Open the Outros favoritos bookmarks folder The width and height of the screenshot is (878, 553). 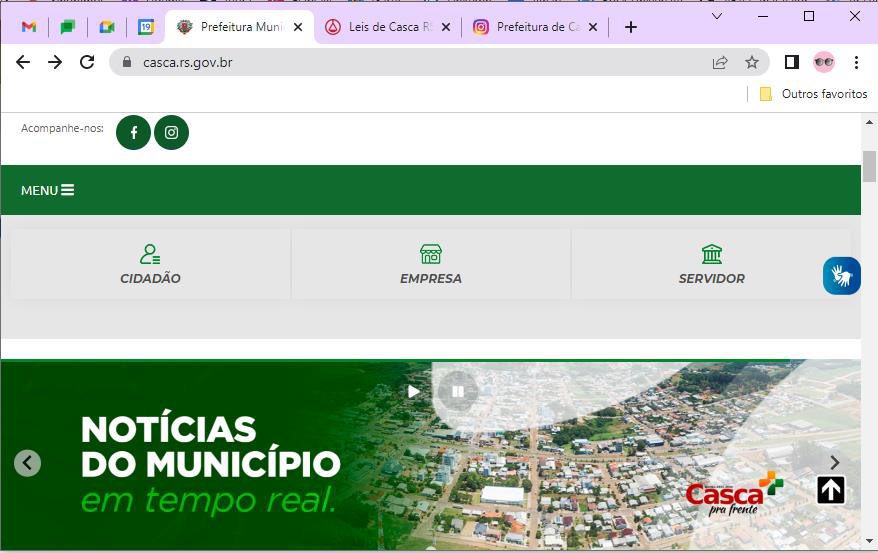pos(813,94)
